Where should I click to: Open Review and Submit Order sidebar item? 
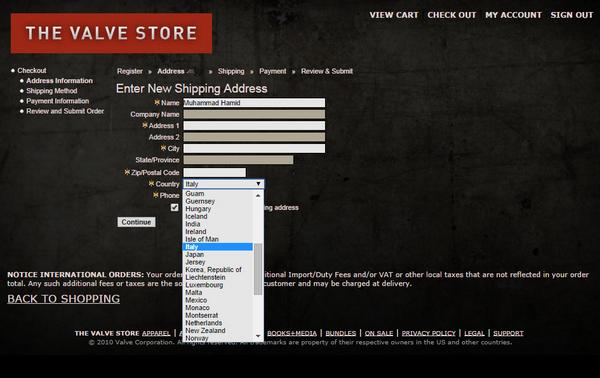[x=65, y=111]
